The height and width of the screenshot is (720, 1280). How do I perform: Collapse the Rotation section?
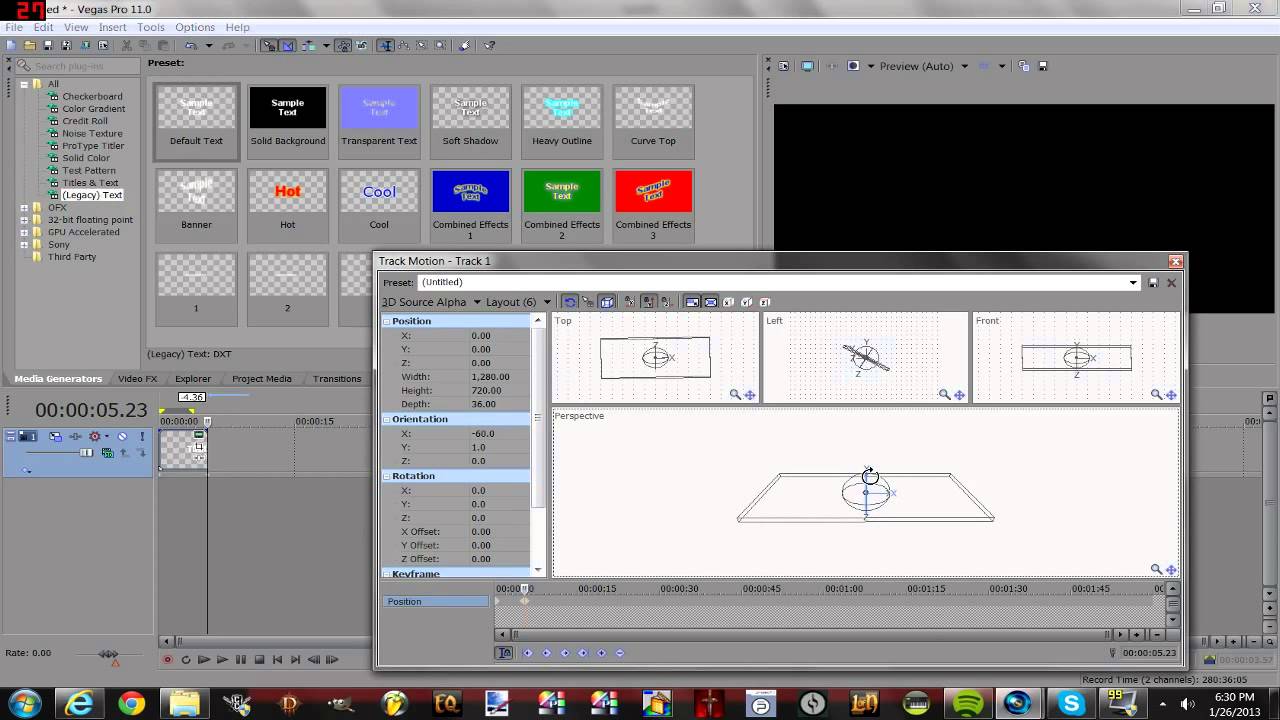coord(387,476)
